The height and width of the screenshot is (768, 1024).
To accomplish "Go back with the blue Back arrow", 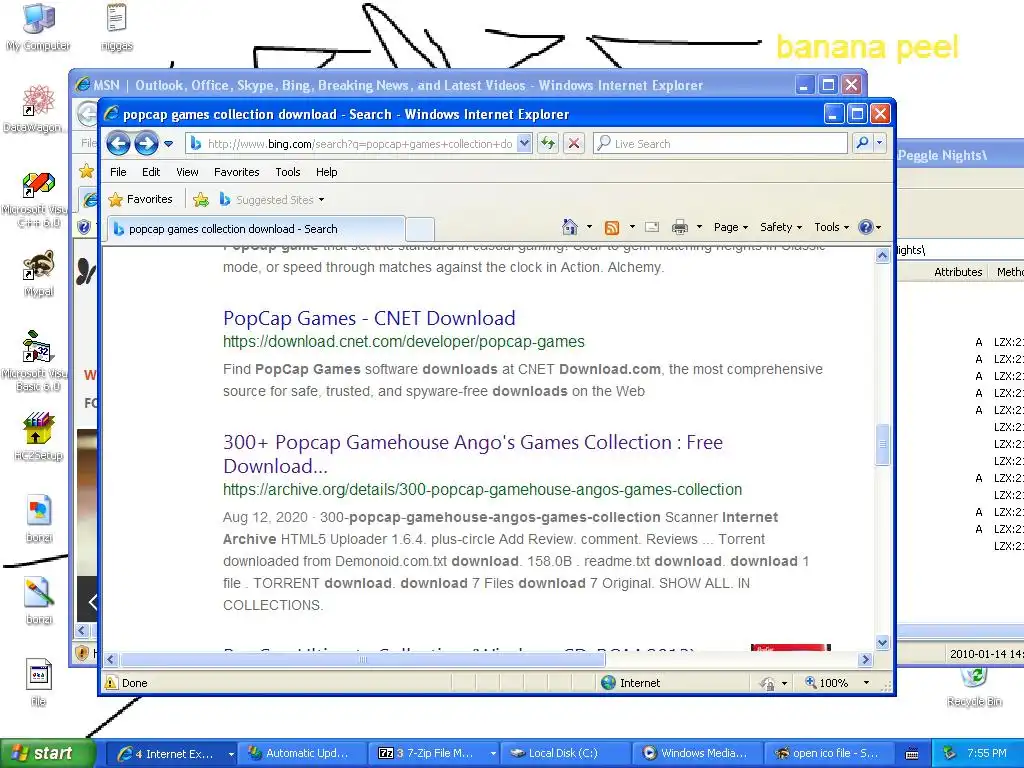I will tap(118, 143).
